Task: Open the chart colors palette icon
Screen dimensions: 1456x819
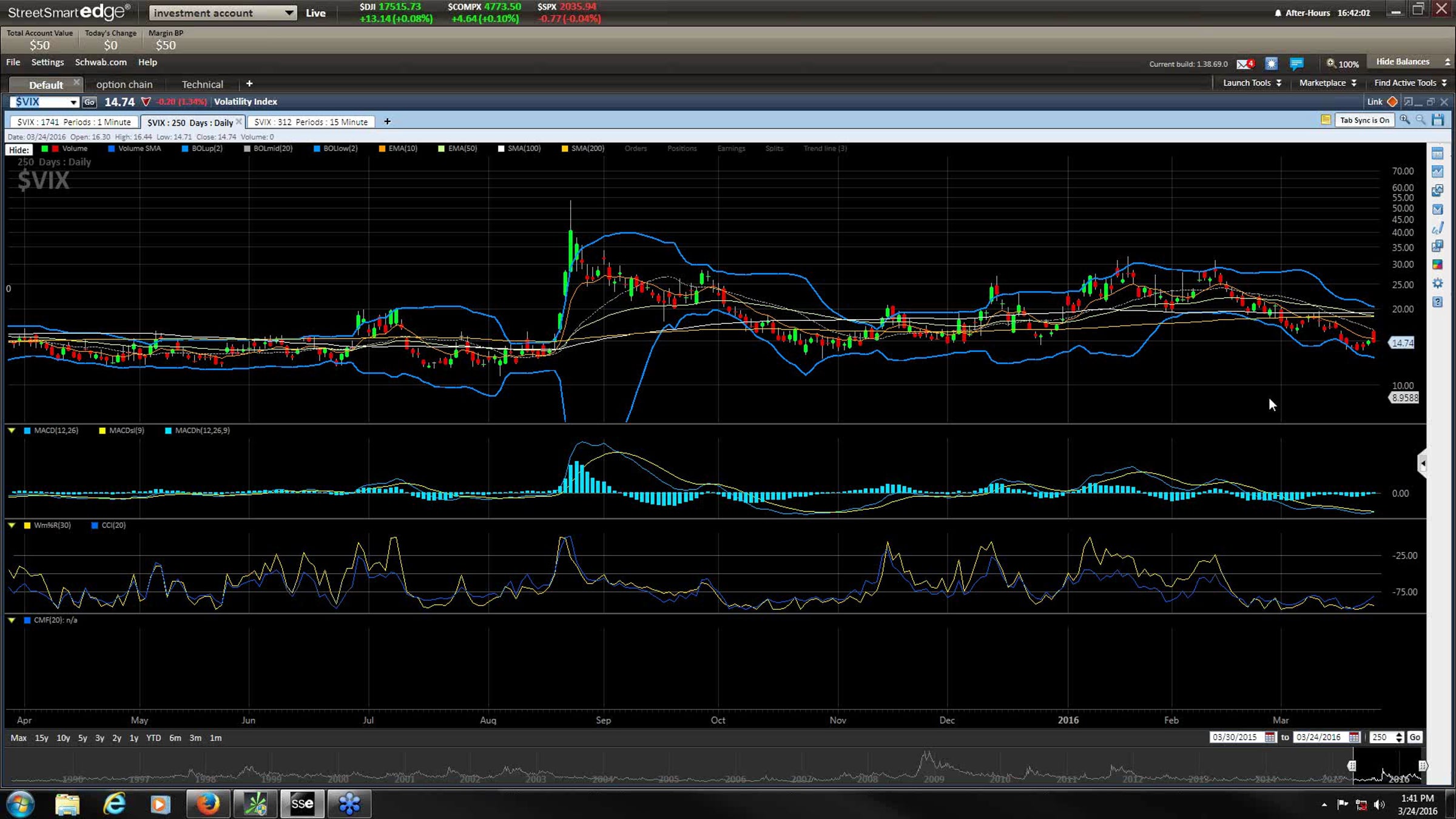Action: point(1437,265)
